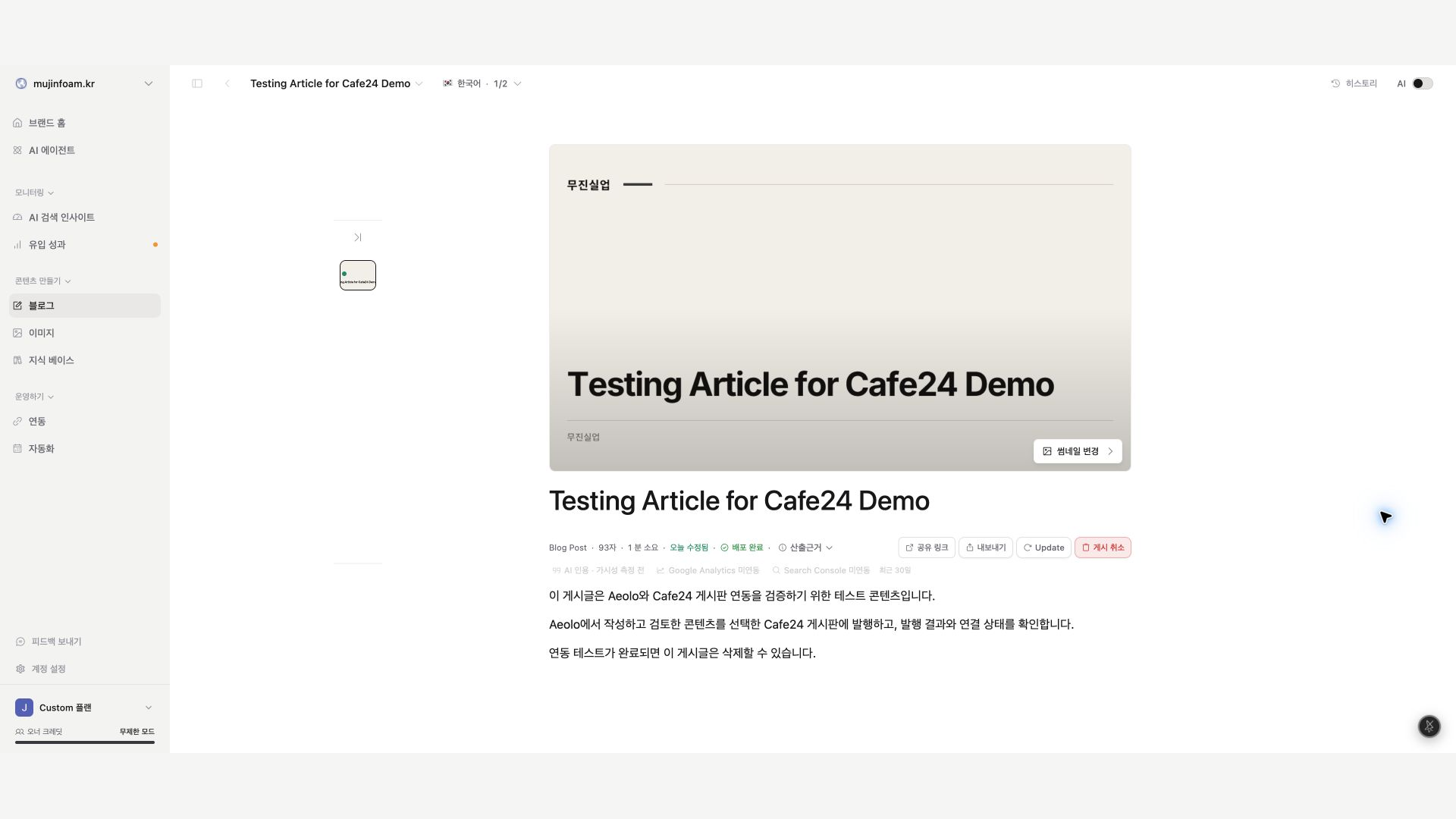Screen dimensions: 1456x819
Task: Collapse the 모니터링 section
Action: click(34, 193)
